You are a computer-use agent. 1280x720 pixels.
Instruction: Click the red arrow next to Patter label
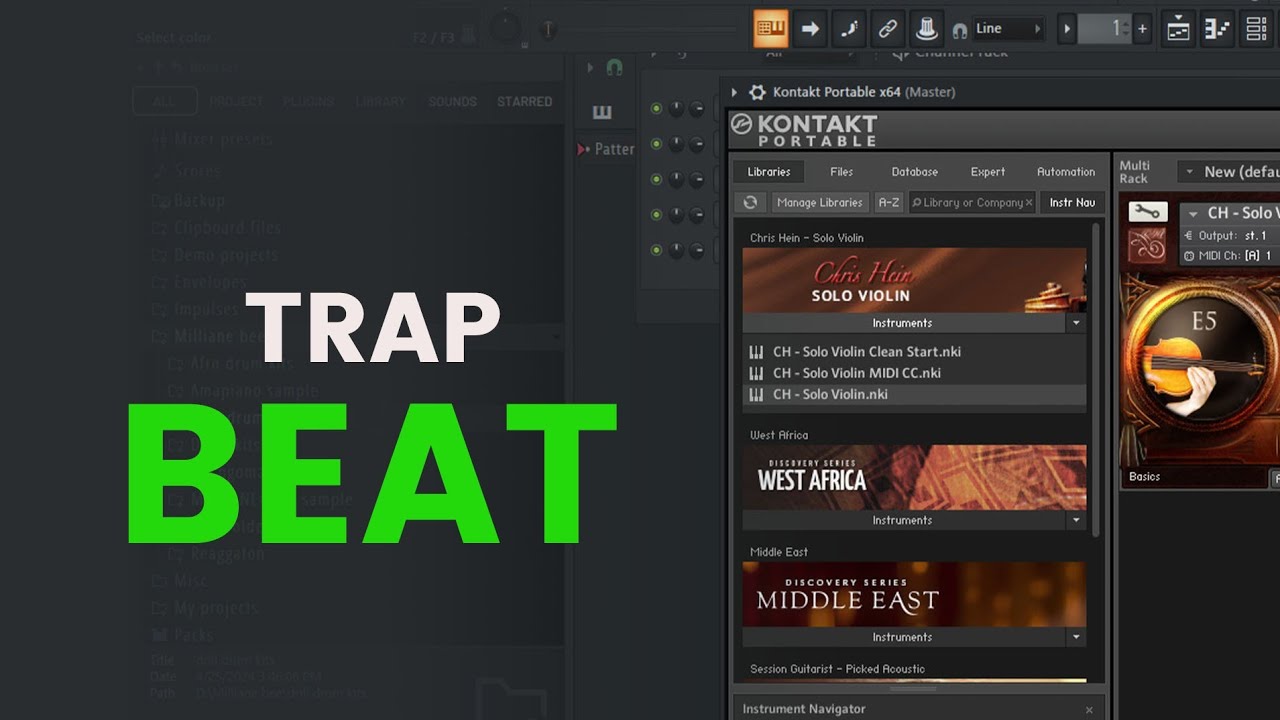tap(583, 149)
